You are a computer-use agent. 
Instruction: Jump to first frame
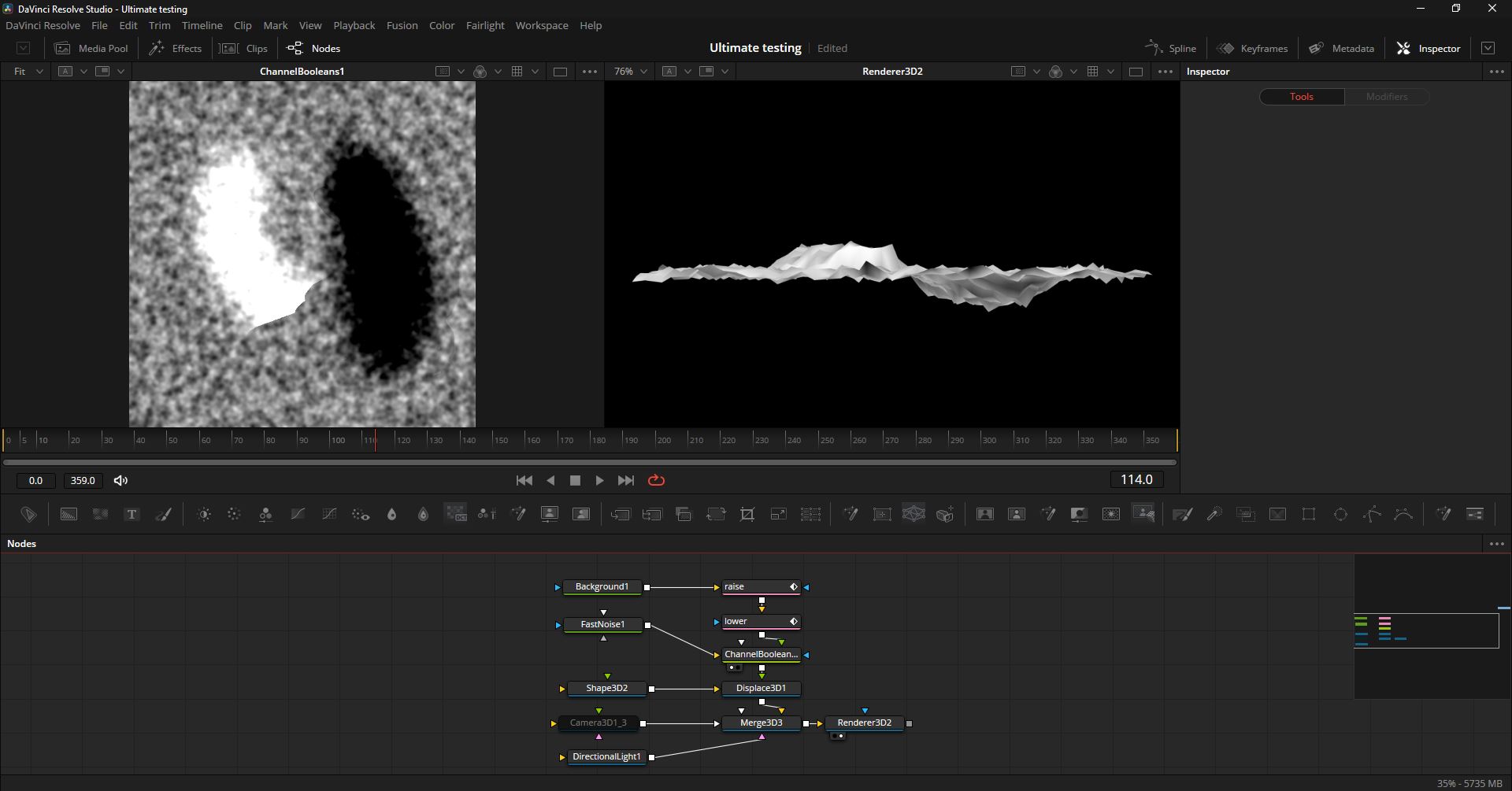click(x=524, y=480)
